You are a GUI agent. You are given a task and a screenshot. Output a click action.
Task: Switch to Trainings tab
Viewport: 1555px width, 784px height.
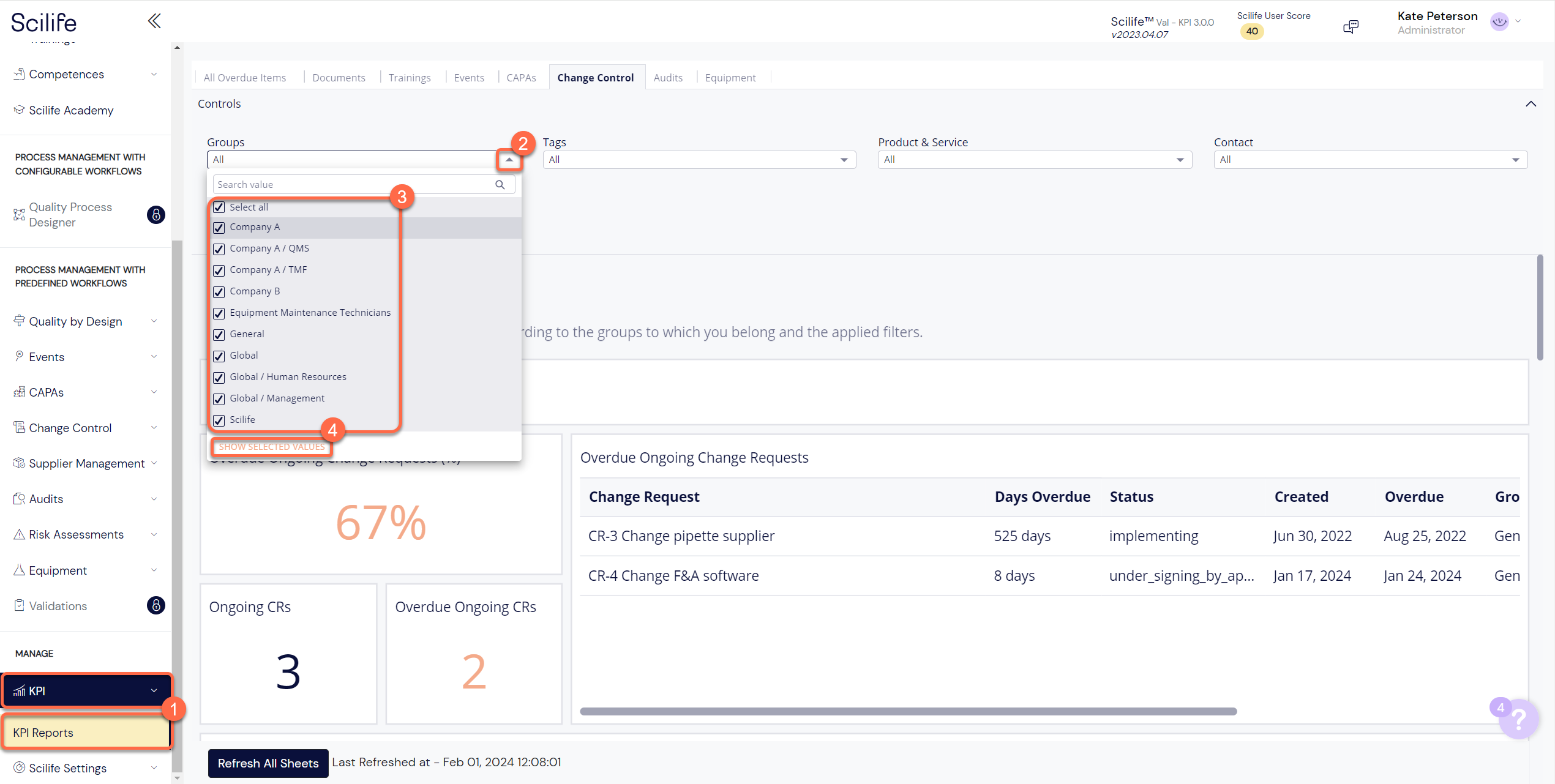(x=410, y=78)
